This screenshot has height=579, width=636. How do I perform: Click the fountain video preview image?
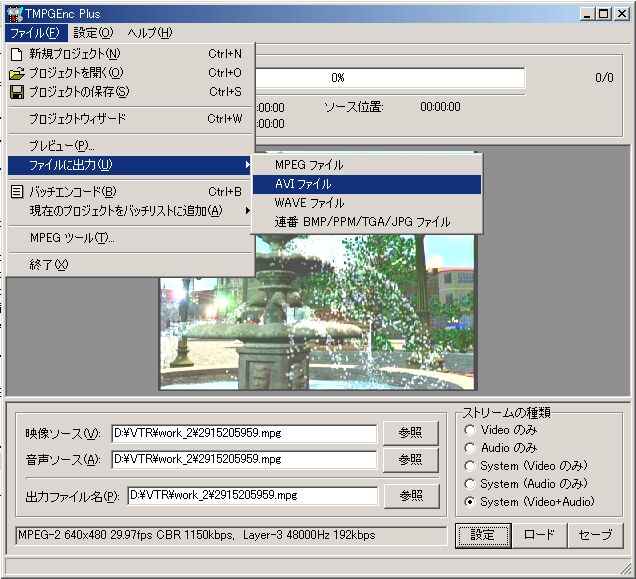pyautogui.click(x=318, y=312)
